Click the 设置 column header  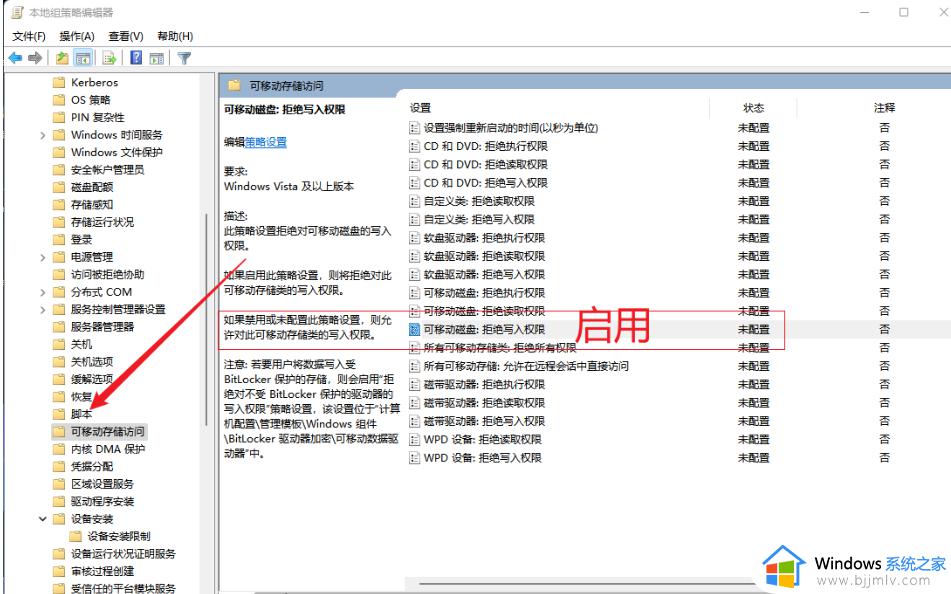(x=420, y=108)
